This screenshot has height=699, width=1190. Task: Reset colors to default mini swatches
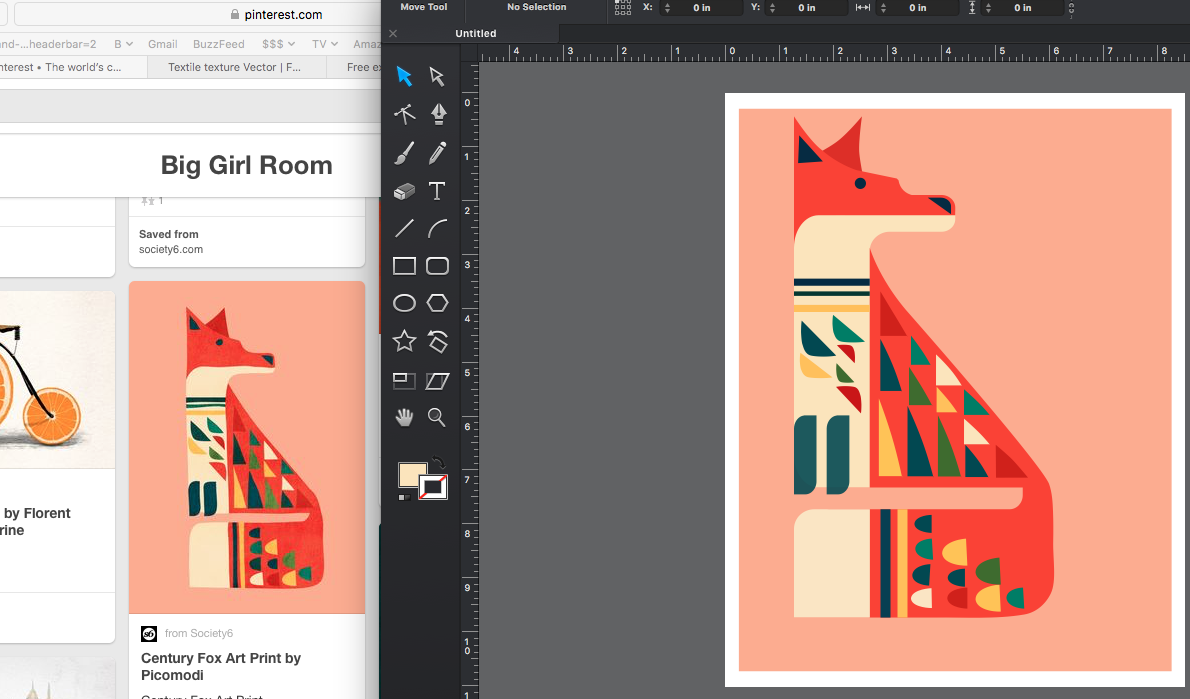point(404,496)
